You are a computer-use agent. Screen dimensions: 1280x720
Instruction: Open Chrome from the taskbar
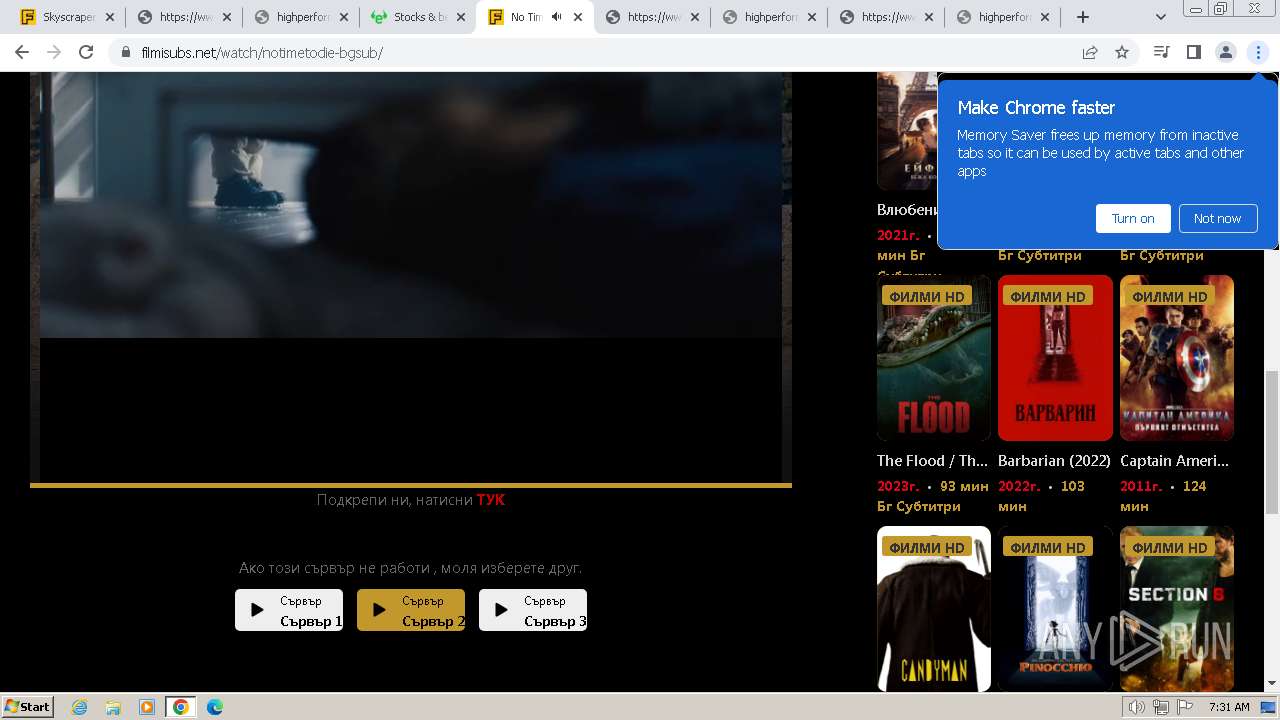[x=181, y=707]
